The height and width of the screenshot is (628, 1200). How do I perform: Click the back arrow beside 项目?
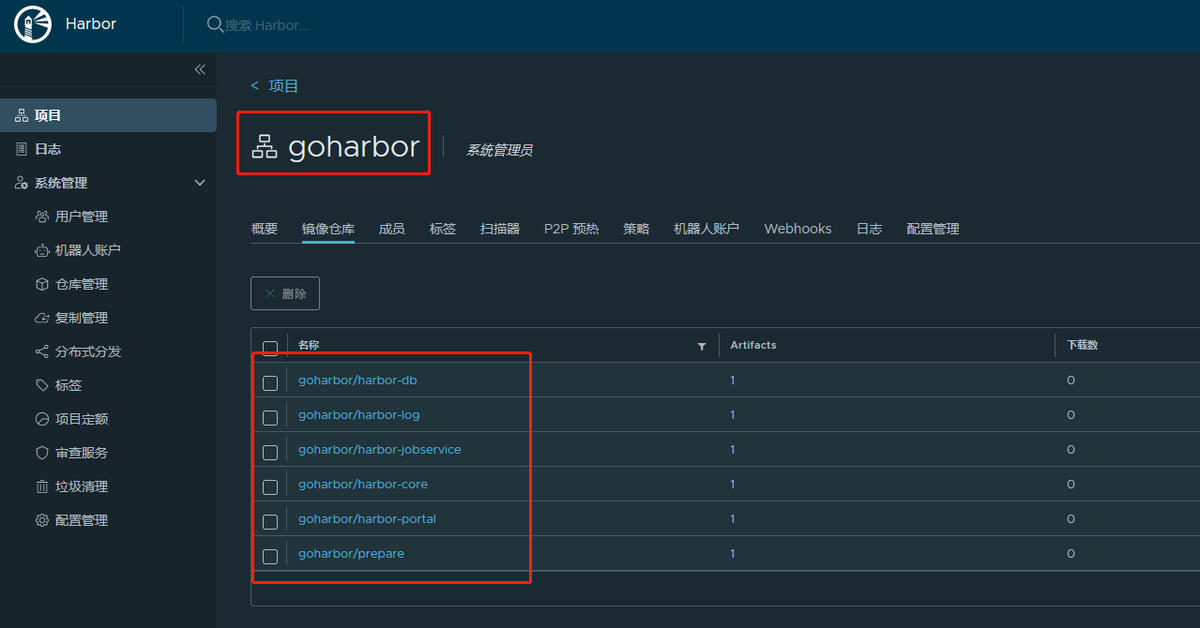(255, 86)
